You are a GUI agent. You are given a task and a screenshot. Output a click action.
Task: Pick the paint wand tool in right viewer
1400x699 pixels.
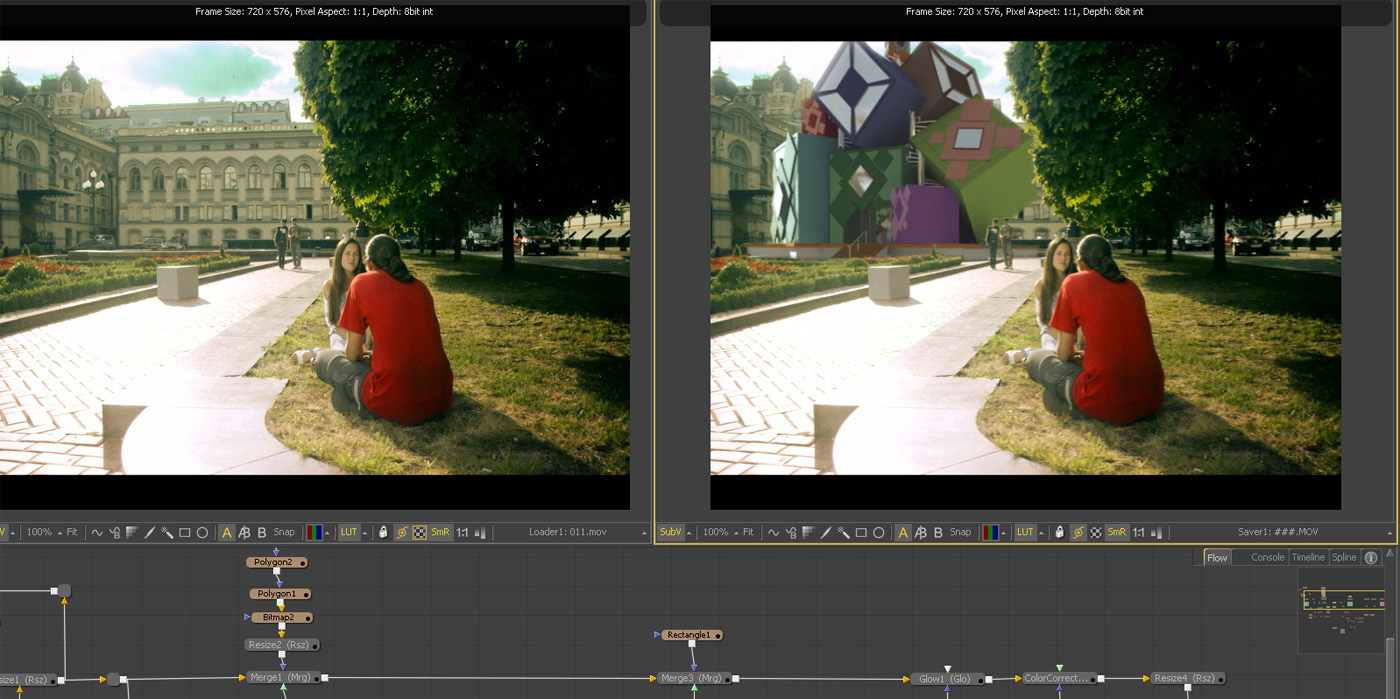point(843,533)
